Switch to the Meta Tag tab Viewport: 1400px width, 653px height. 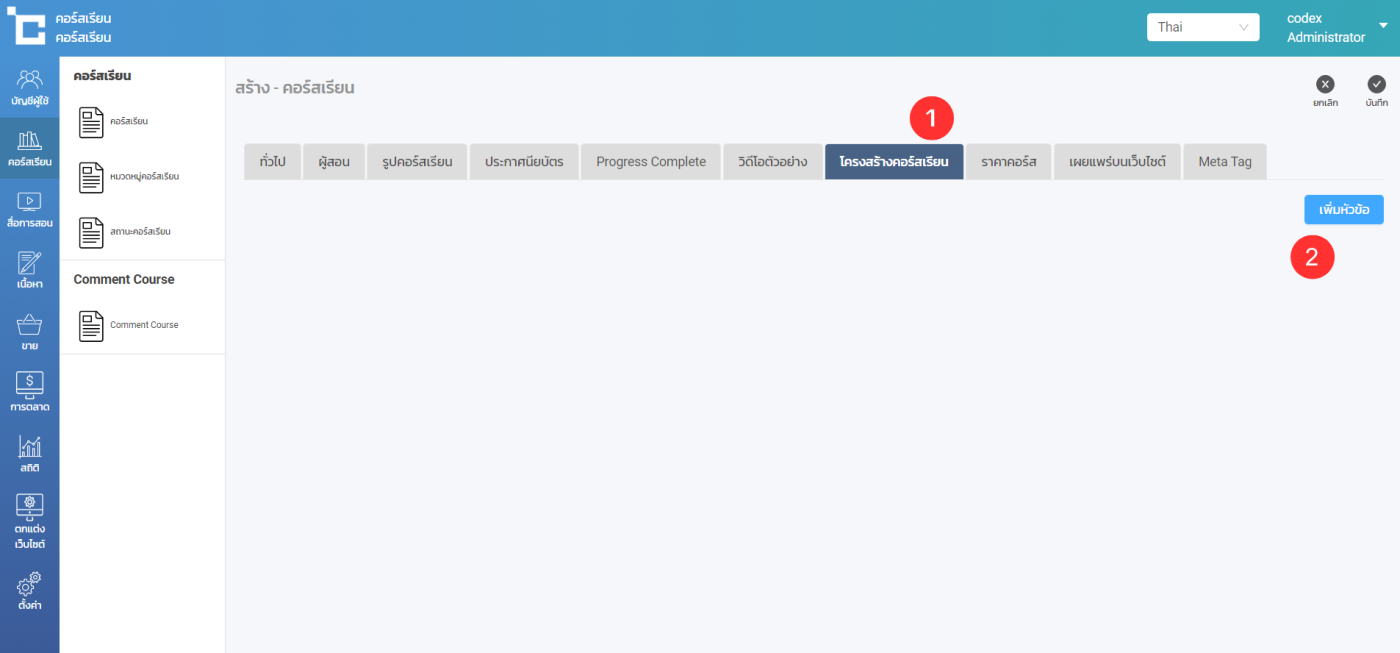[x=1224, y=162]
